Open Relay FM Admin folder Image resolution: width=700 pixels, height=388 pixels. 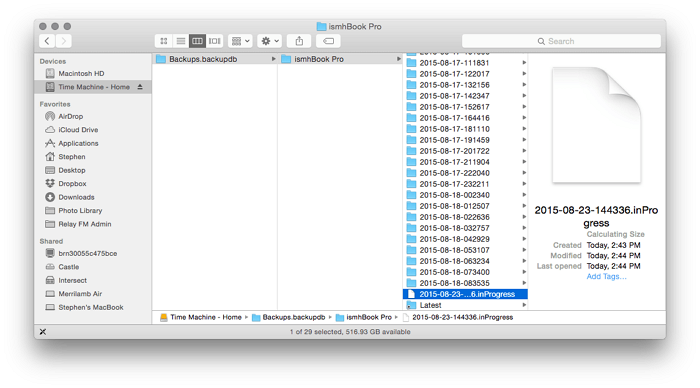(93, 224)
